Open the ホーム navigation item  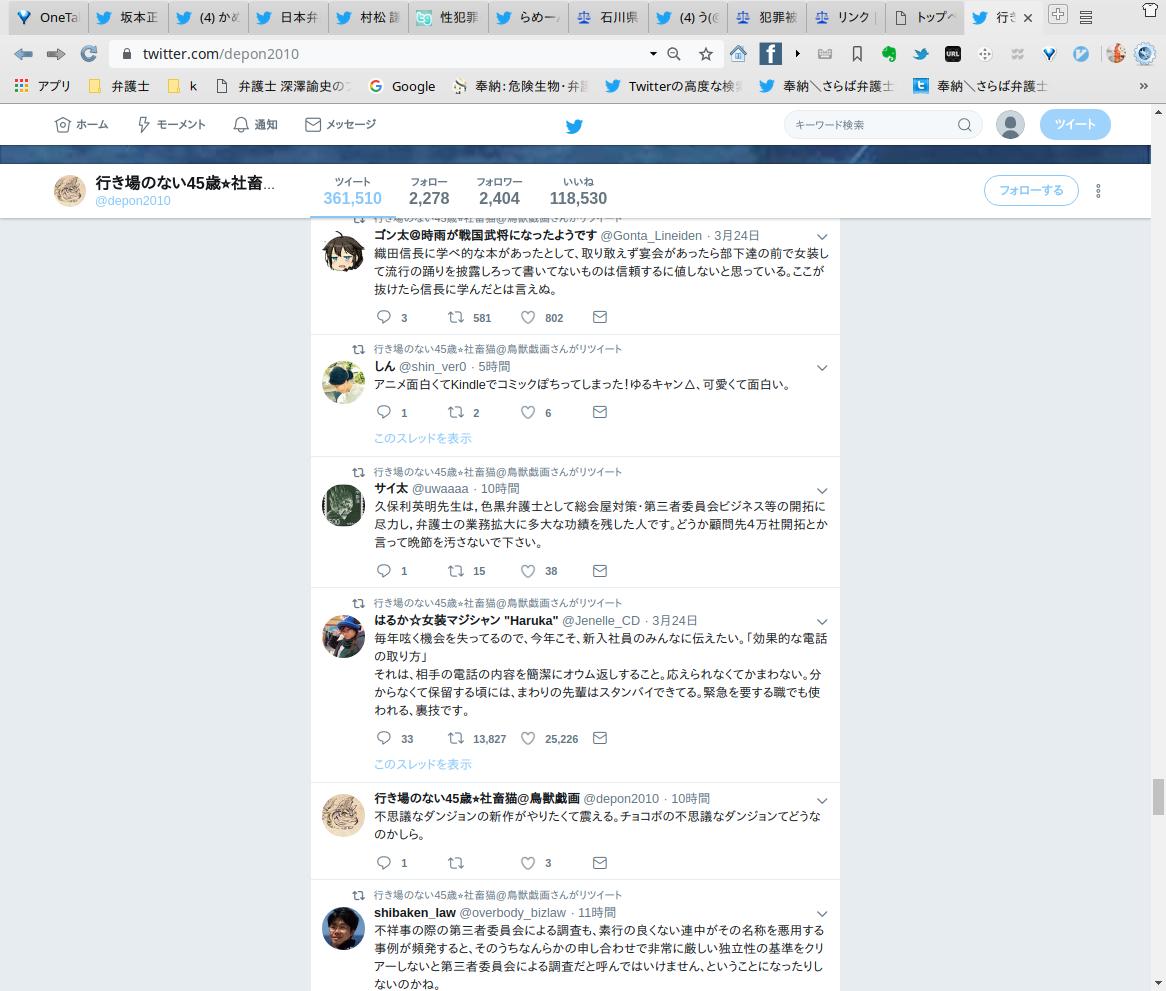tap(82, 124)
